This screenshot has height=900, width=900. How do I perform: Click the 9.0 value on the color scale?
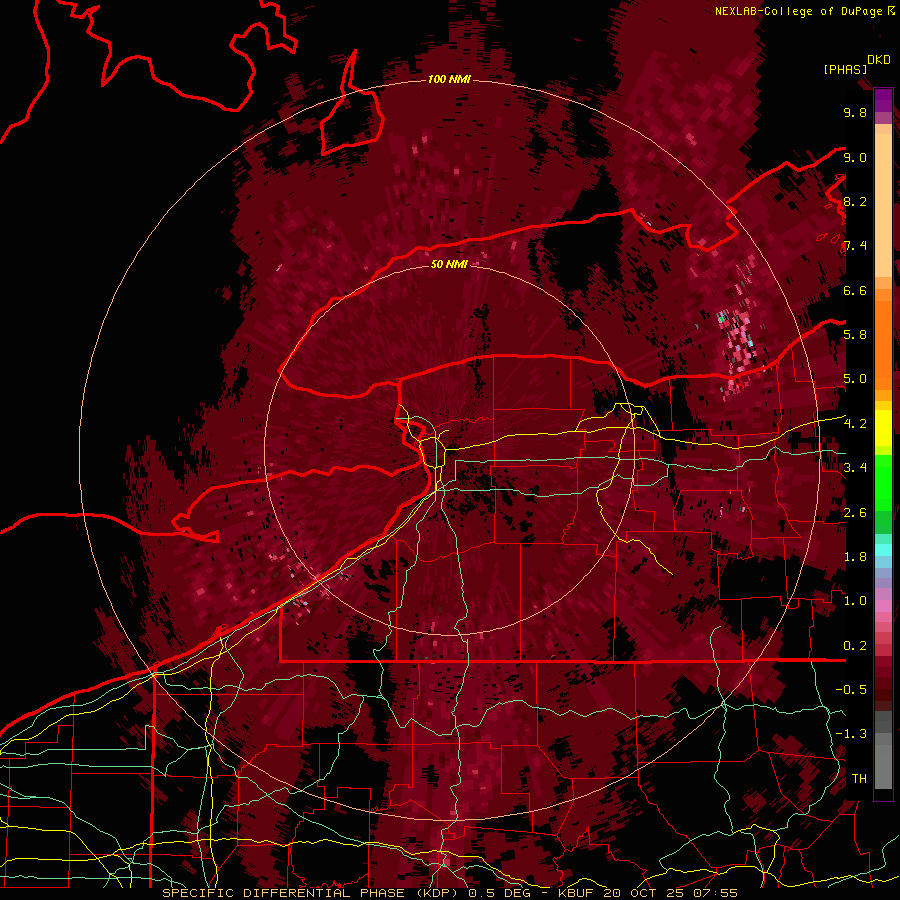tap(855, 157)
